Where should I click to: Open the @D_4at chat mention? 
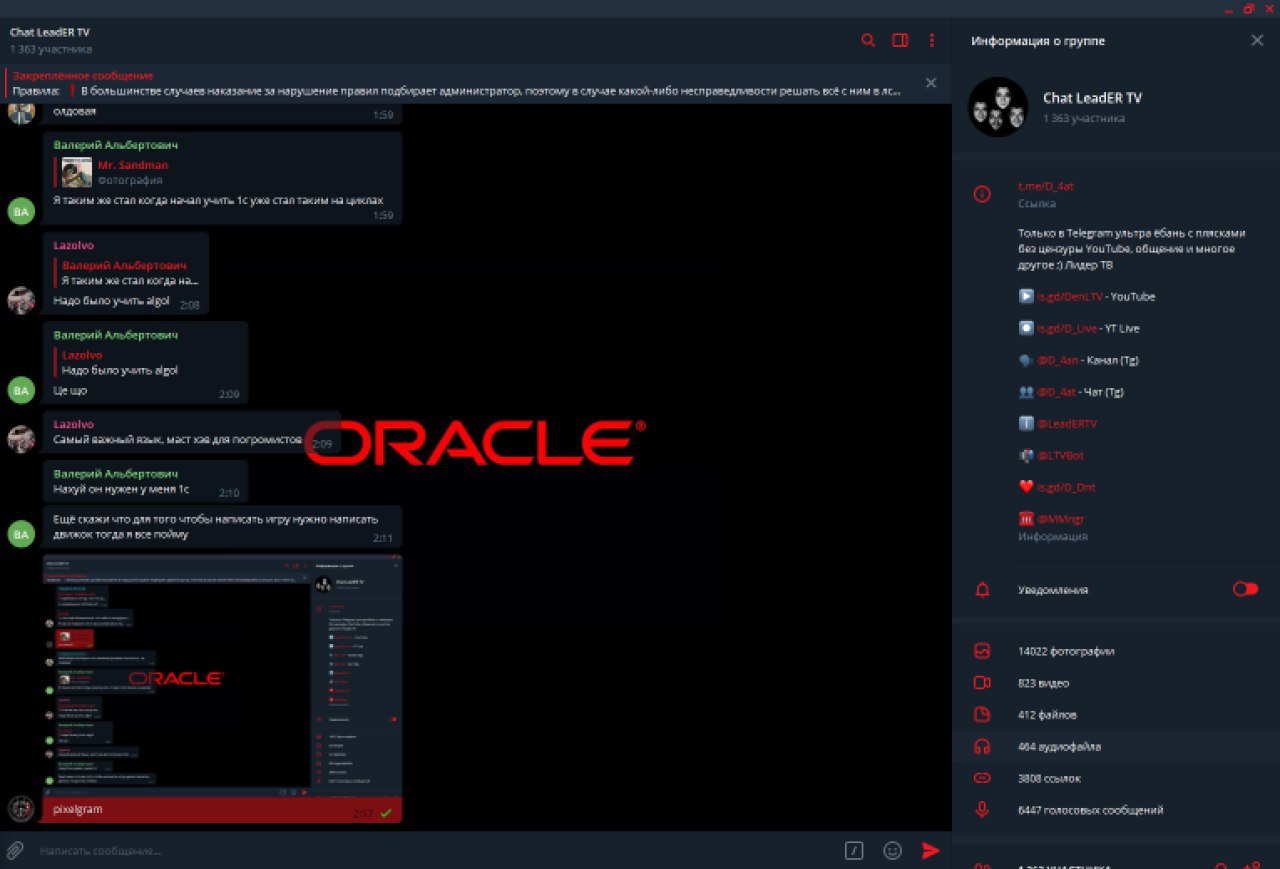pos(1056,392)
